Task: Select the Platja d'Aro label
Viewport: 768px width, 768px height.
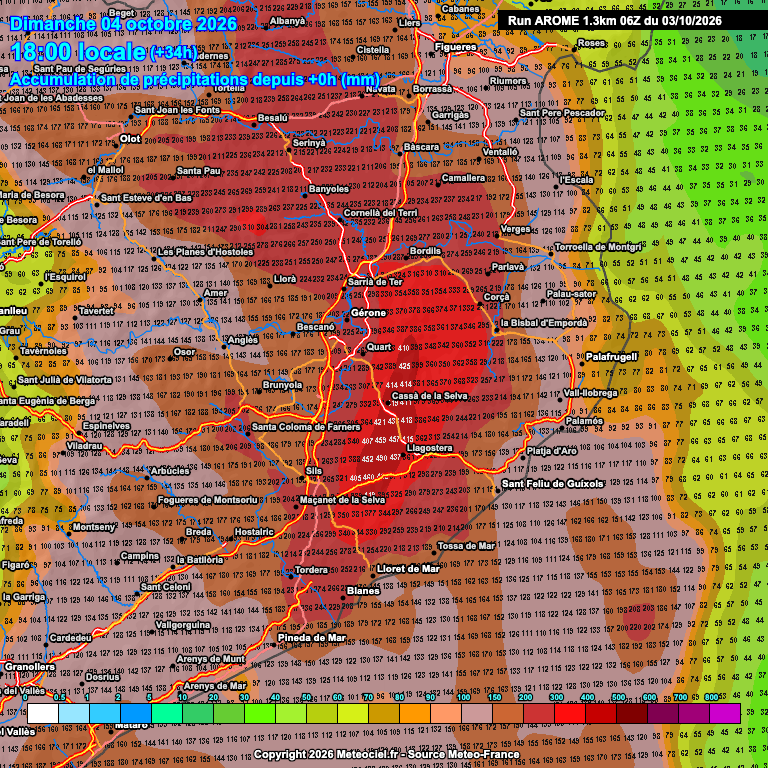Action: pyautogui.click(x=552, y=451)
